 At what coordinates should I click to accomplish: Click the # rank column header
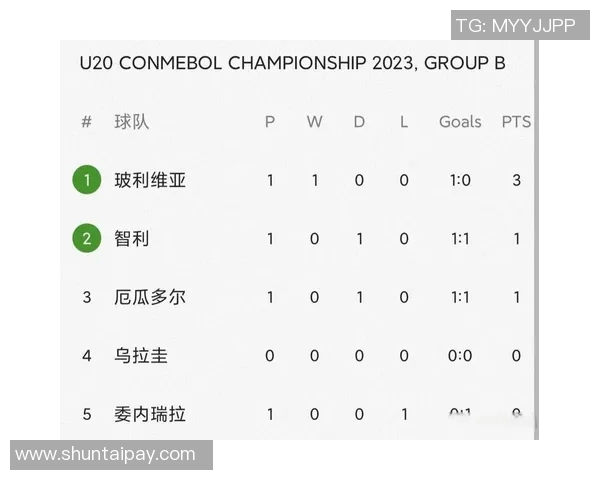[x=87, y=122]
